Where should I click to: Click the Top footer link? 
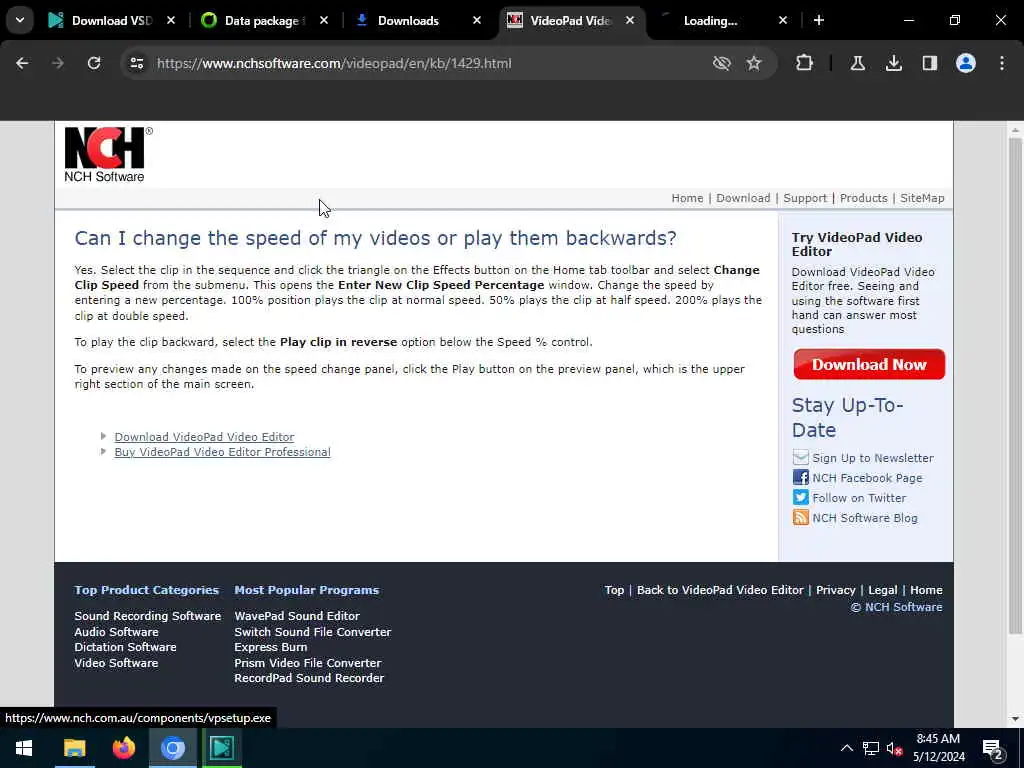[614, 590]
